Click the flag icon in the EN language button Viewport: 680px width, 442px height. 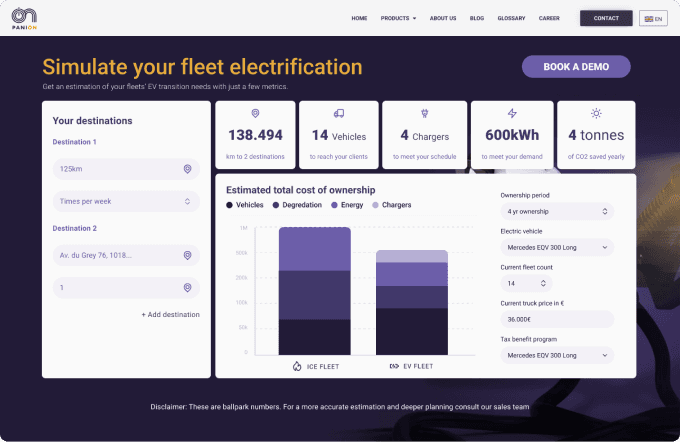coord(649,19)
